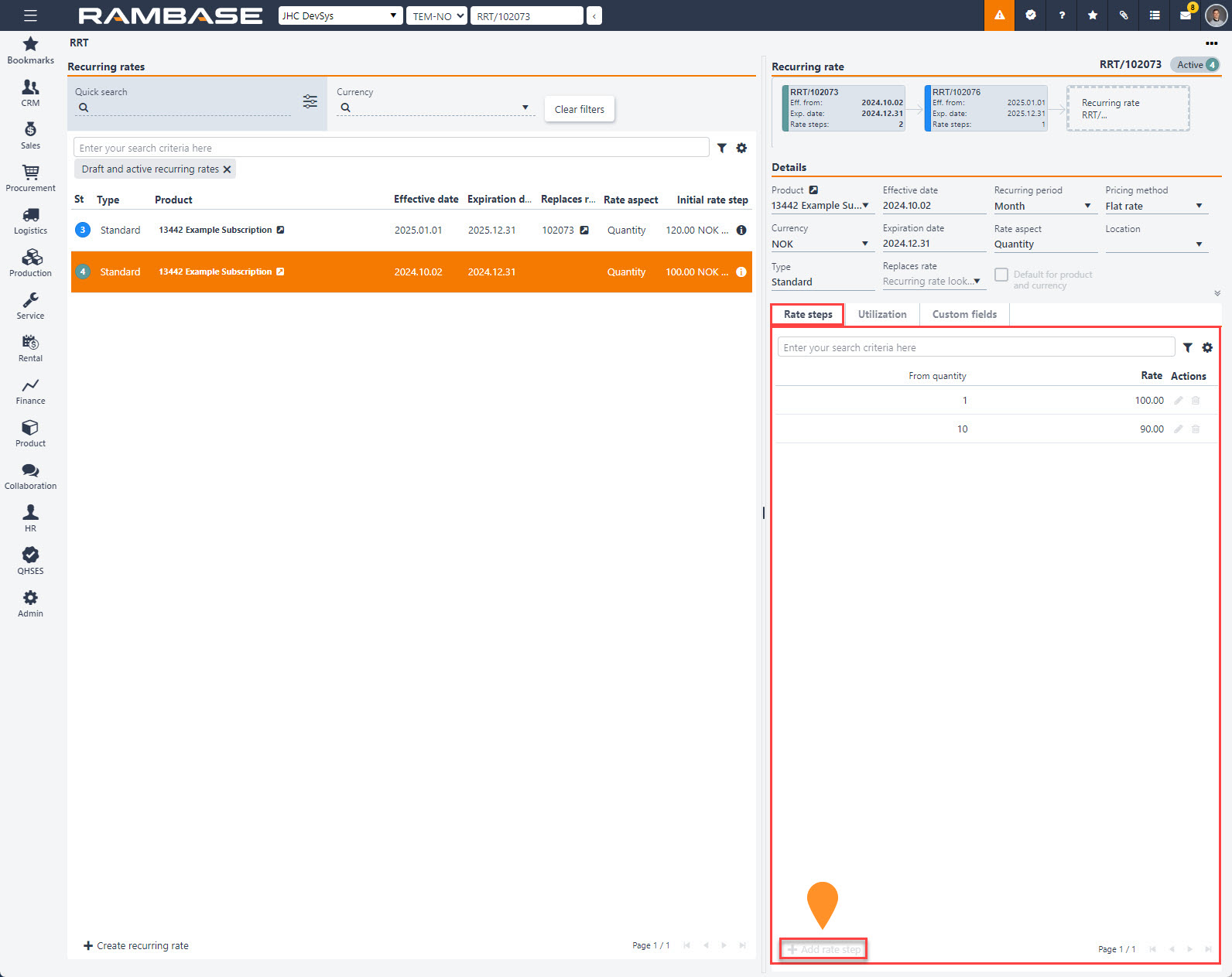Open the hamburger main menu
The height and width of the screenshot is (977, 1232).
tap(30, 15)
